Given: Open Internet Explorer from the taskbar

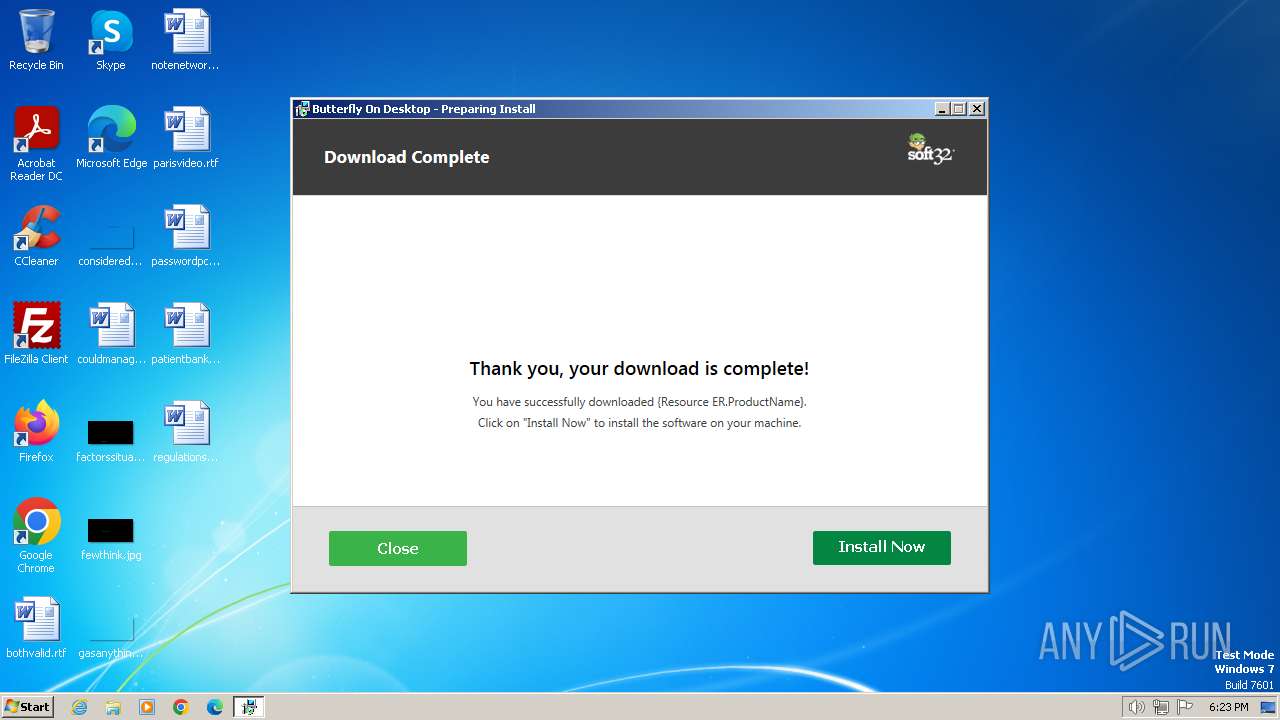Looking at the screenshot, I should [80, 707].
